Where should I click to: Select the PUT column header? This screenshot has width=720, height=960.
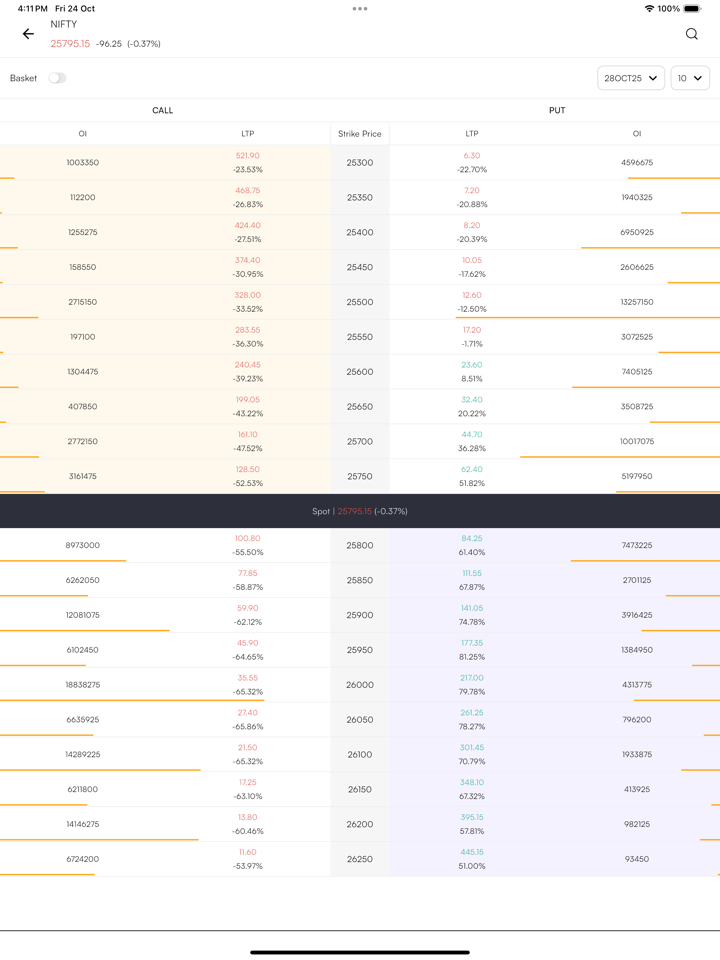(x=557, y=111)
